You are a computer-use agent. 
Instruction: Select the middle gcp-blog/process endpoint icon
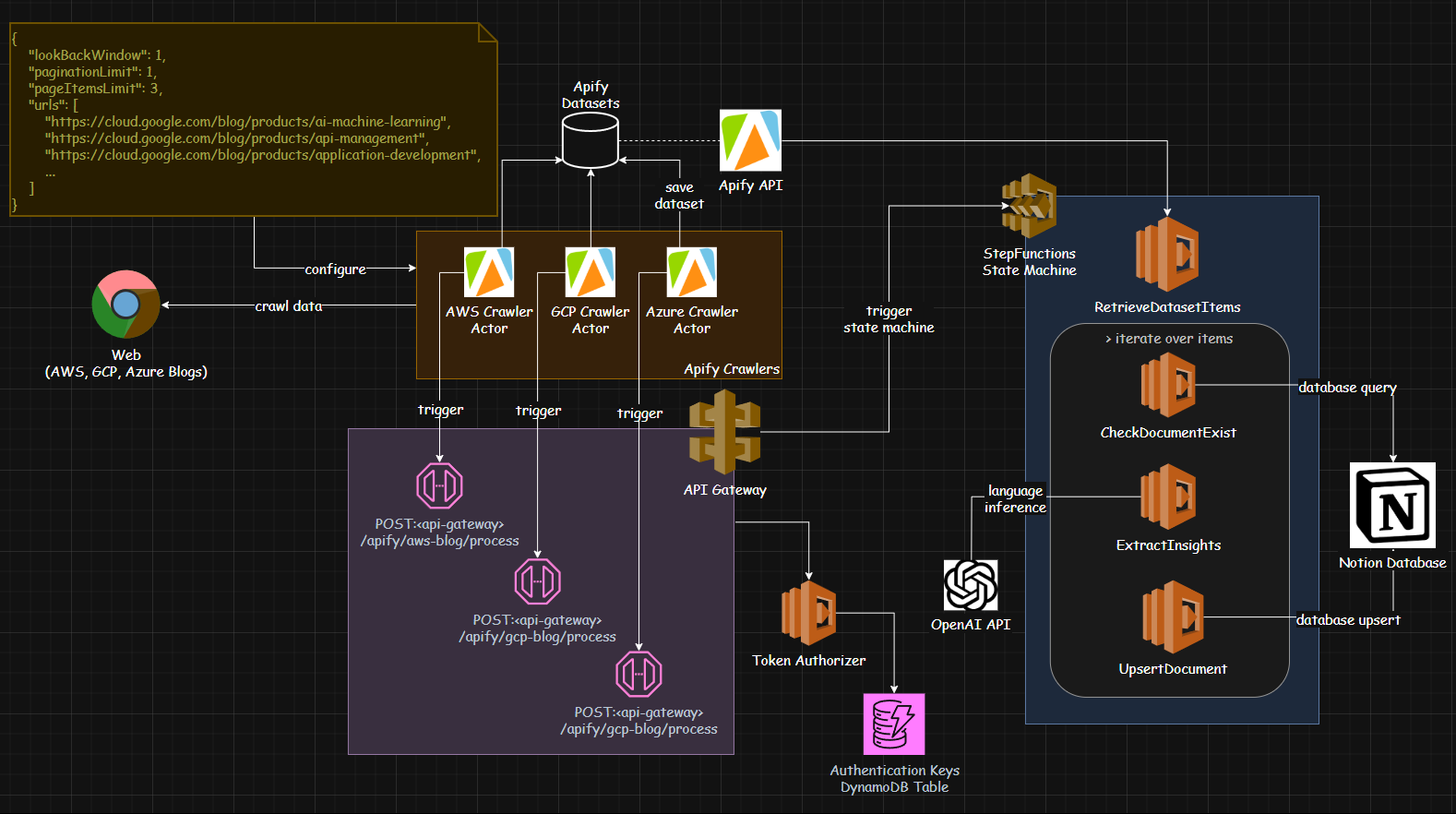[538, 581]
